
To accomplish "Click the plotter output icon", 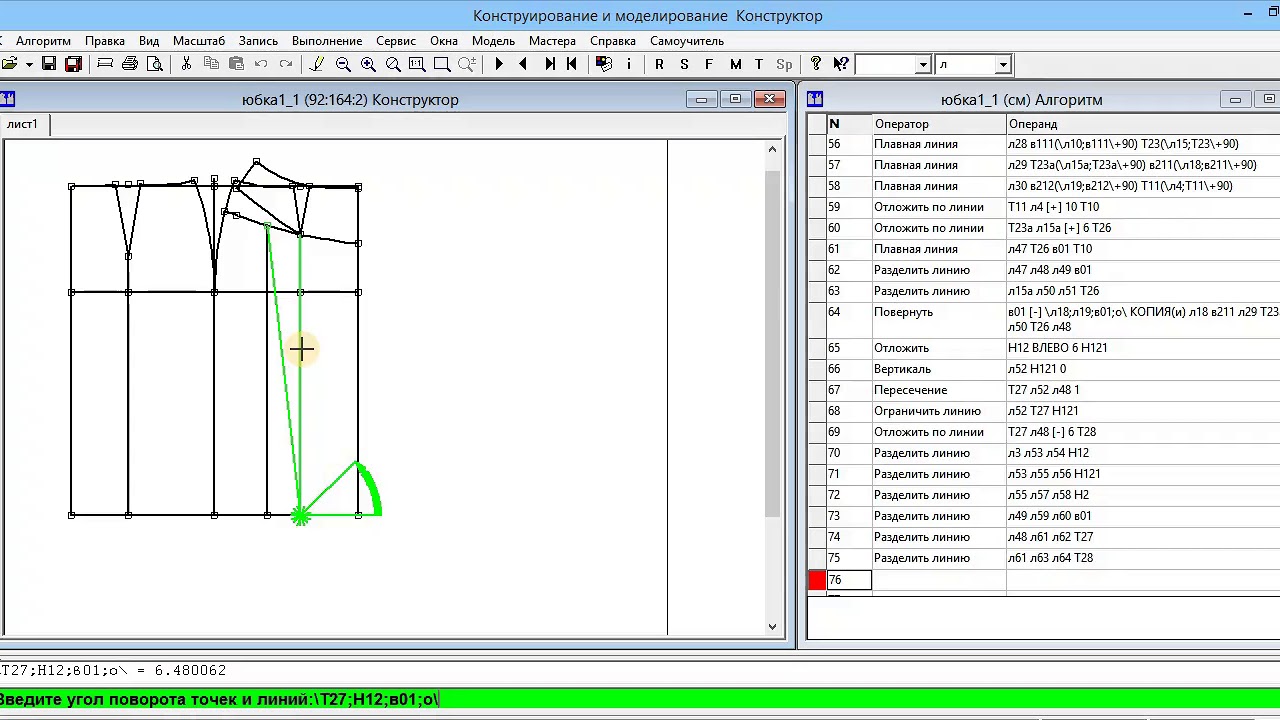I will (105, 64).
